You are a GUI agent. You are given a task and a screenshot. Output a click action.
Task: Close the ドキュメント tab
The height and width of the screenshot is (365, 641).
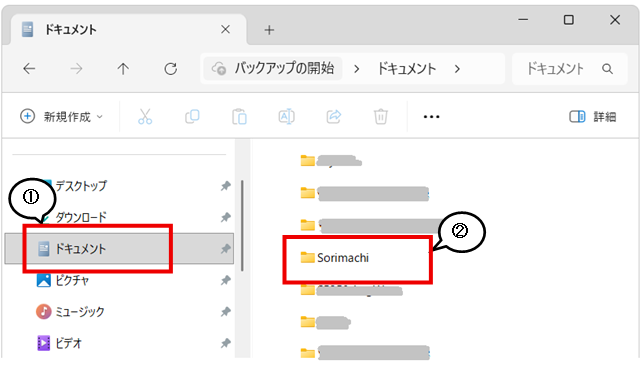pyautogui.click(x=225, y=29)
